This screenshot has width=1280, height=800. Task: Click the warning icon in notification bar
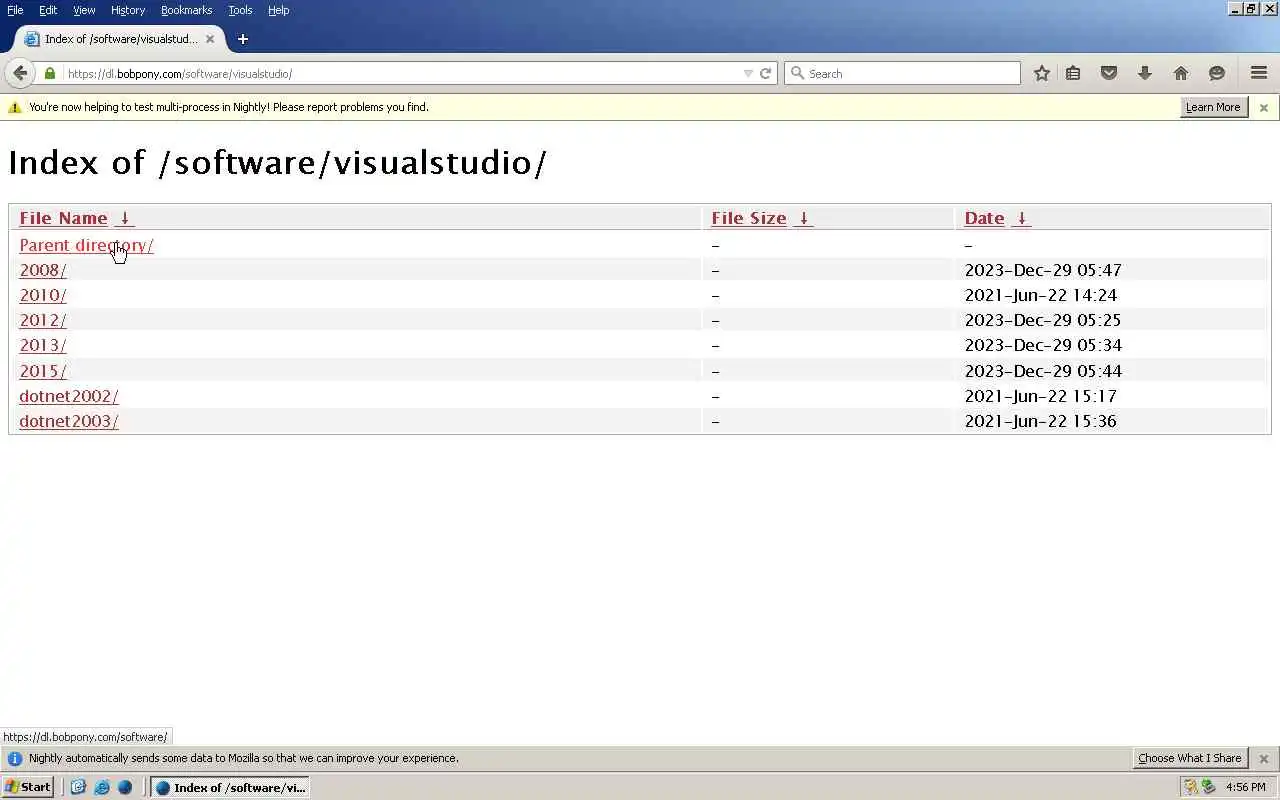coord(14,107)
